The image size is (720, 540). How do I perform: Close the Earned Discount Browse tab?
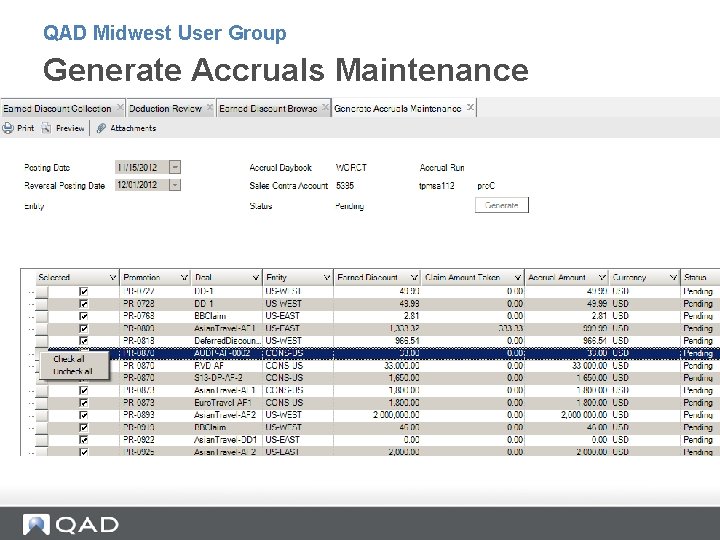[325, 107]
